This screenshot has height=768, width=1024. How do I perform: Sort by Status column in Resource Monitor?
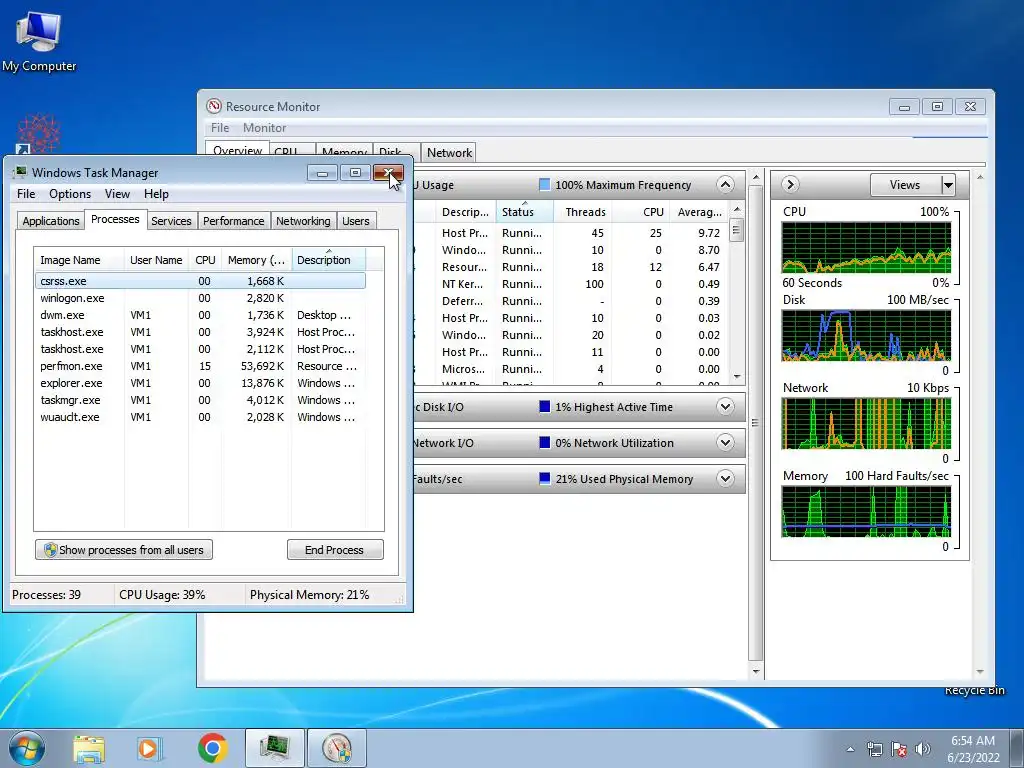(524, 212)
